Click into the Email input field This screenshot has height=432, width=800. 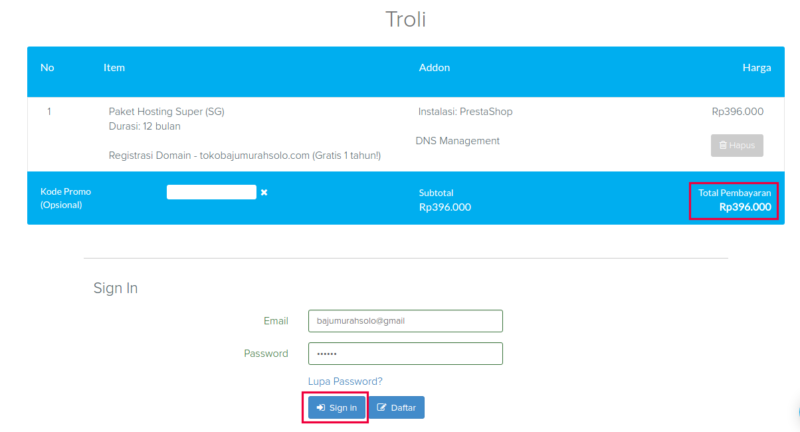point(405,321)
